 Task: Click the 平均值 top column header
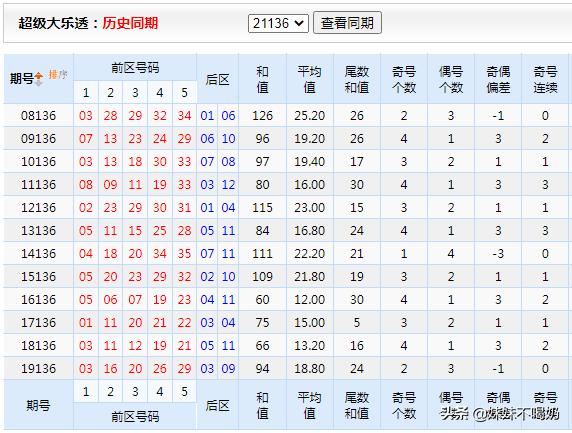coord(309,80)
